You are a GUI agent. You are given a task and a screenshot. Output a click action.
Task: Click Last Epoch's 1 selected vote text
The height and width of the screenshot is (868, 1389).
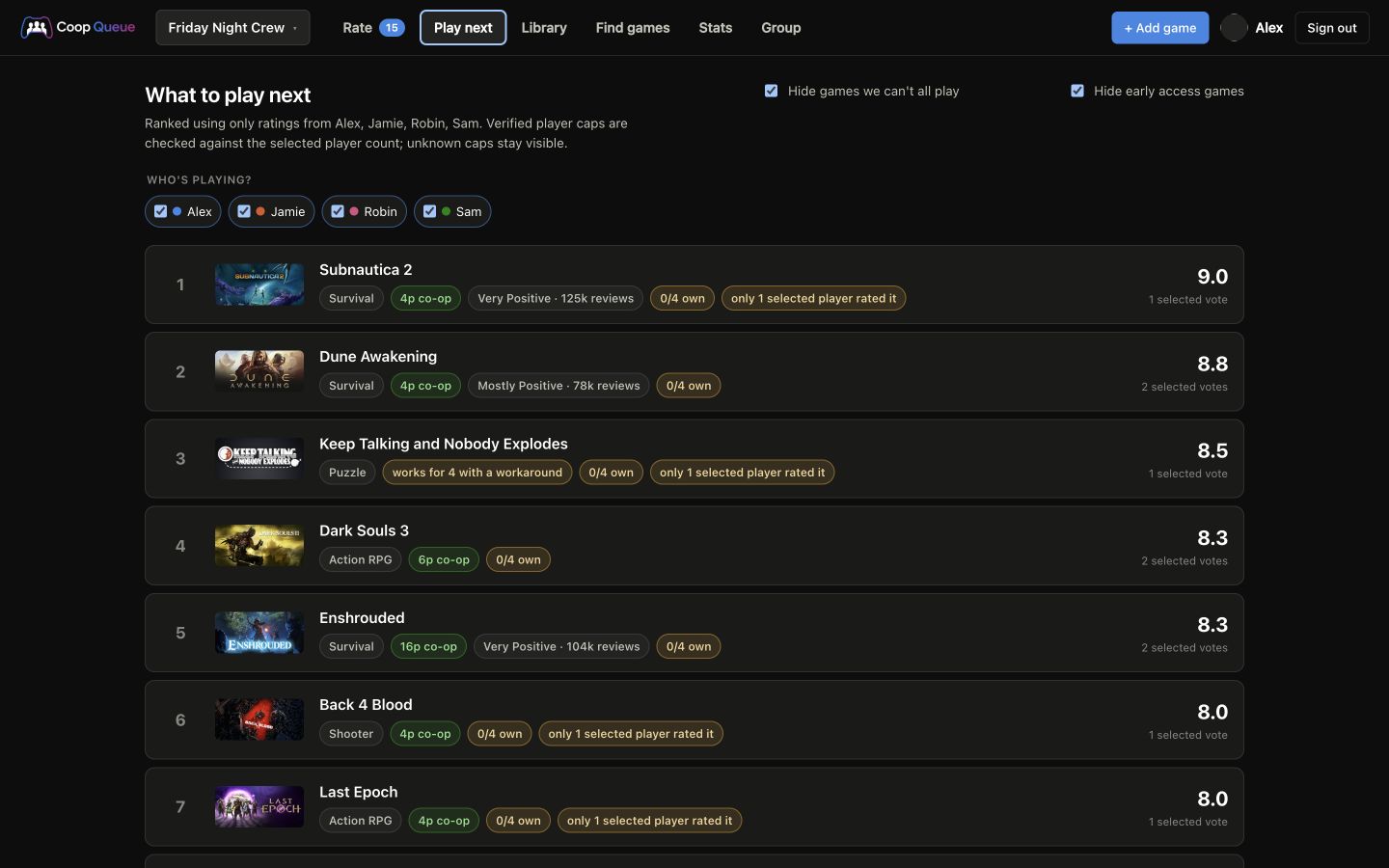coord(1188,822)
